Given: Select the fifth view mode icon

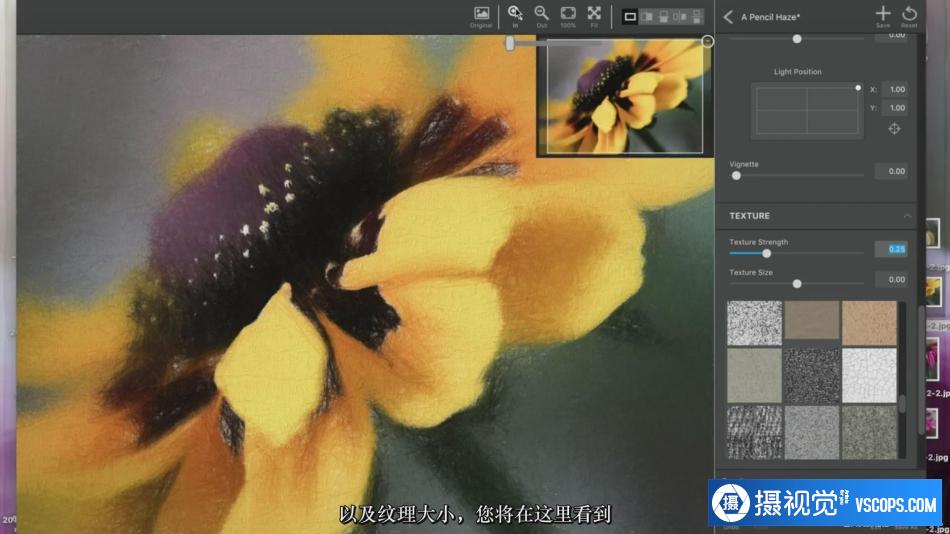Looking at the screenshot, I should (697, 17).
